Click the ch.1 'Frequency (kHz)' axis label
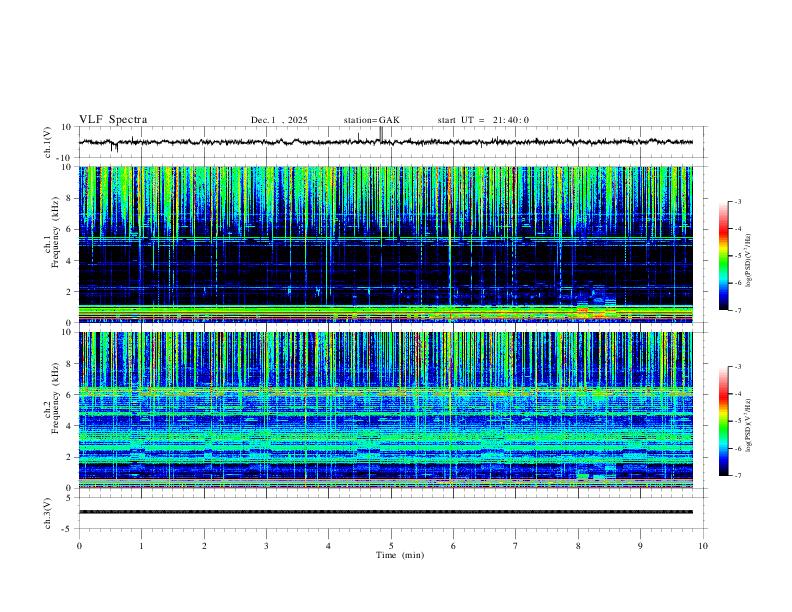Screen dimensions: 792x612 tap(55, 233)
